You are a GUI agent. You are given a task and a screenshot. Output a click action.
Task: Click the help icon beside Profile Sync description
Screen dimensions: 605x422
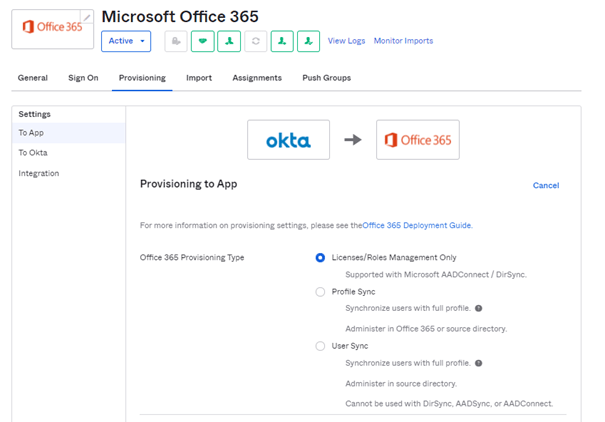478,308
